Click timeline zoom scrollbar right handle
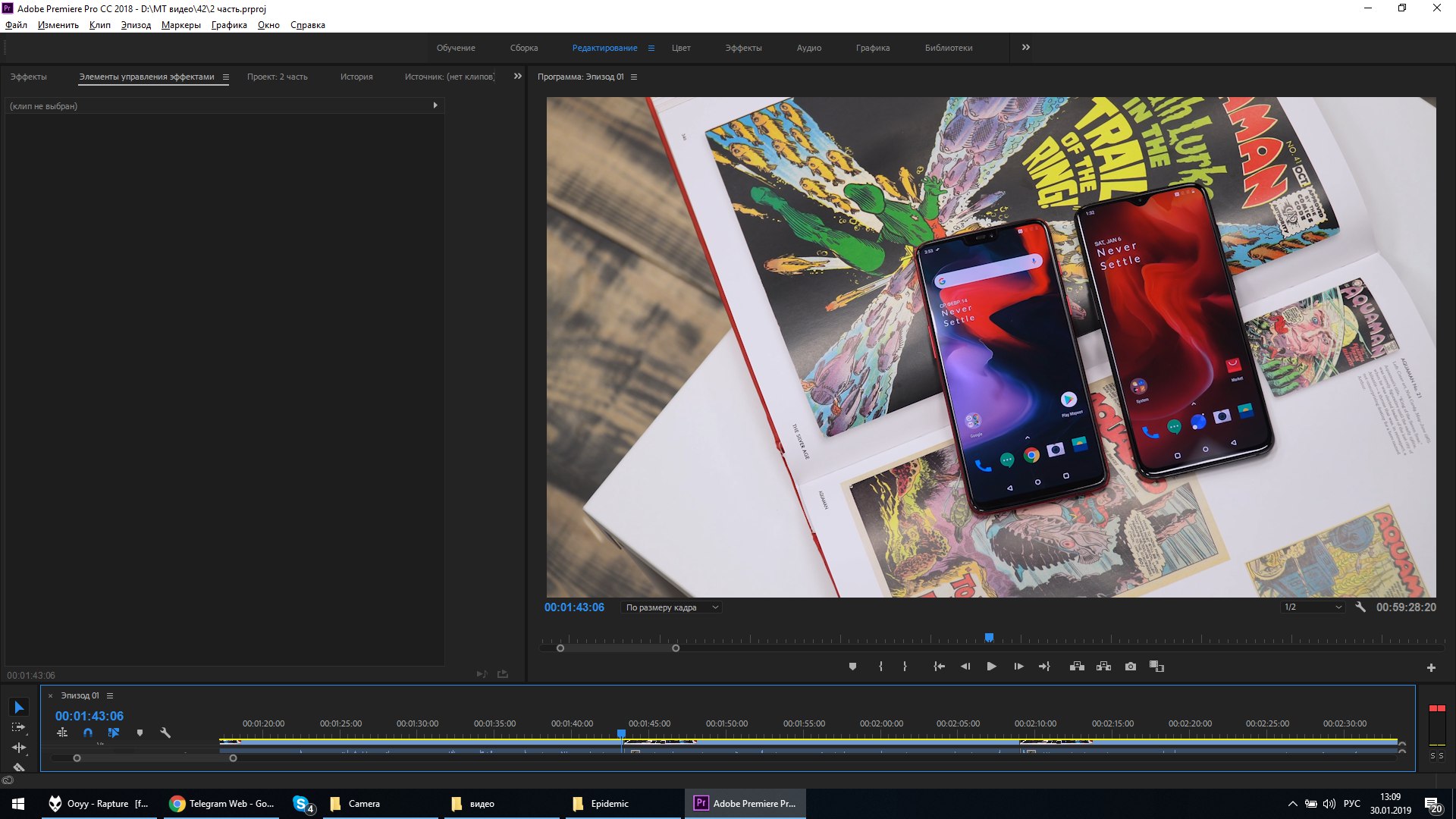This screenshot has height=819, width=1456. coord(233,758)
